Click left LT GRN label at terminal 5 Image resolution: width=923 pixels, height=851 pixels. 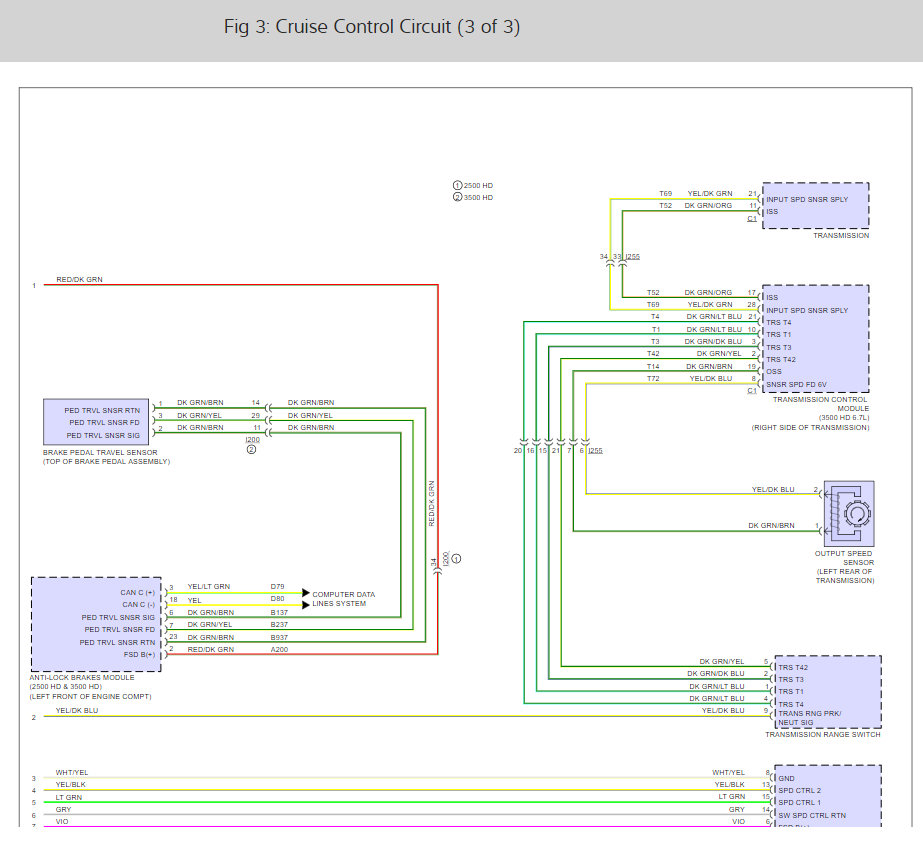[x=69, y=797]
